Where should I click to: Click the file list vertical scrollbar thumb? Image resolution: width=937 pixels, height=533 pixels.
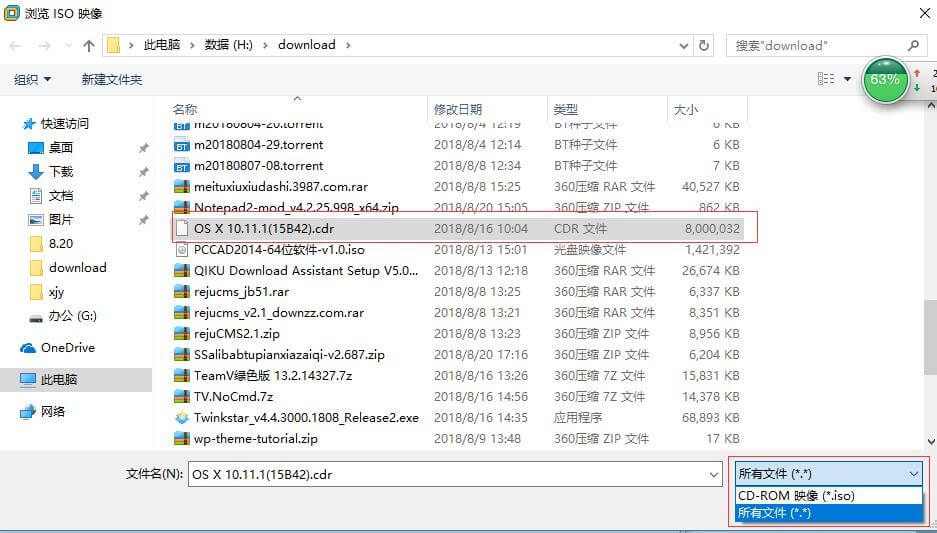(x=931, y=338)
